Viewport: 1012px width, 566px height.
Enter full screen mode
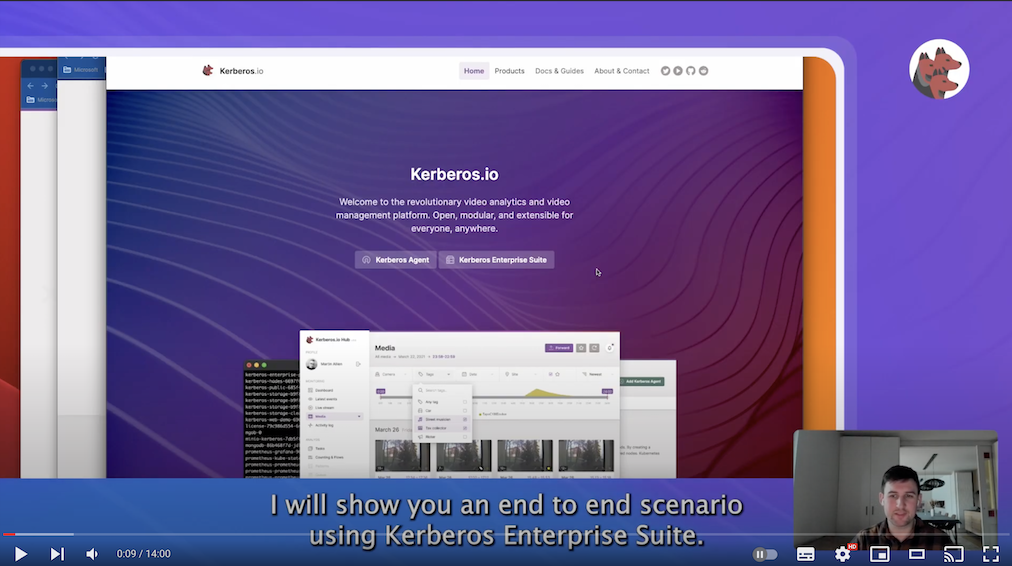(991, 554)
